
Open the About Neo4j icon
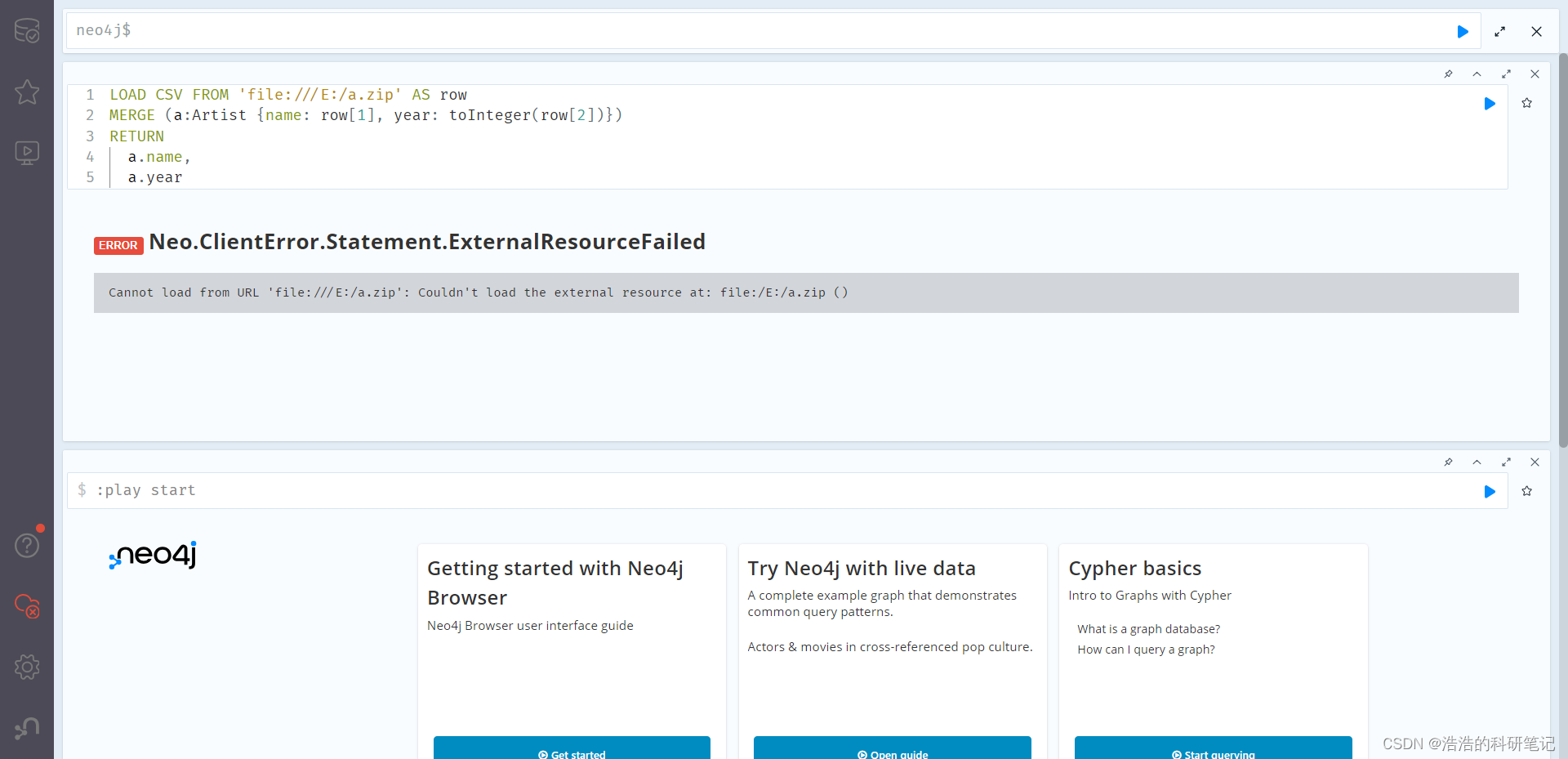pyautogui.click(x=27, y=728)
